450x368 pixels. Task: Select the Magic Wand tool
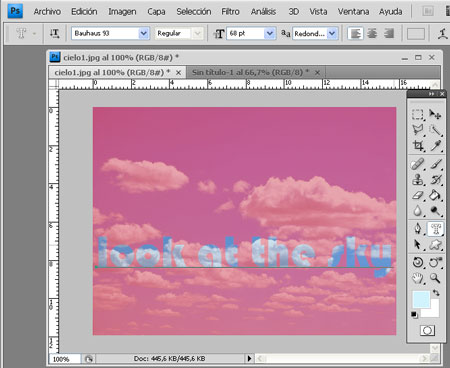[435, 130]
